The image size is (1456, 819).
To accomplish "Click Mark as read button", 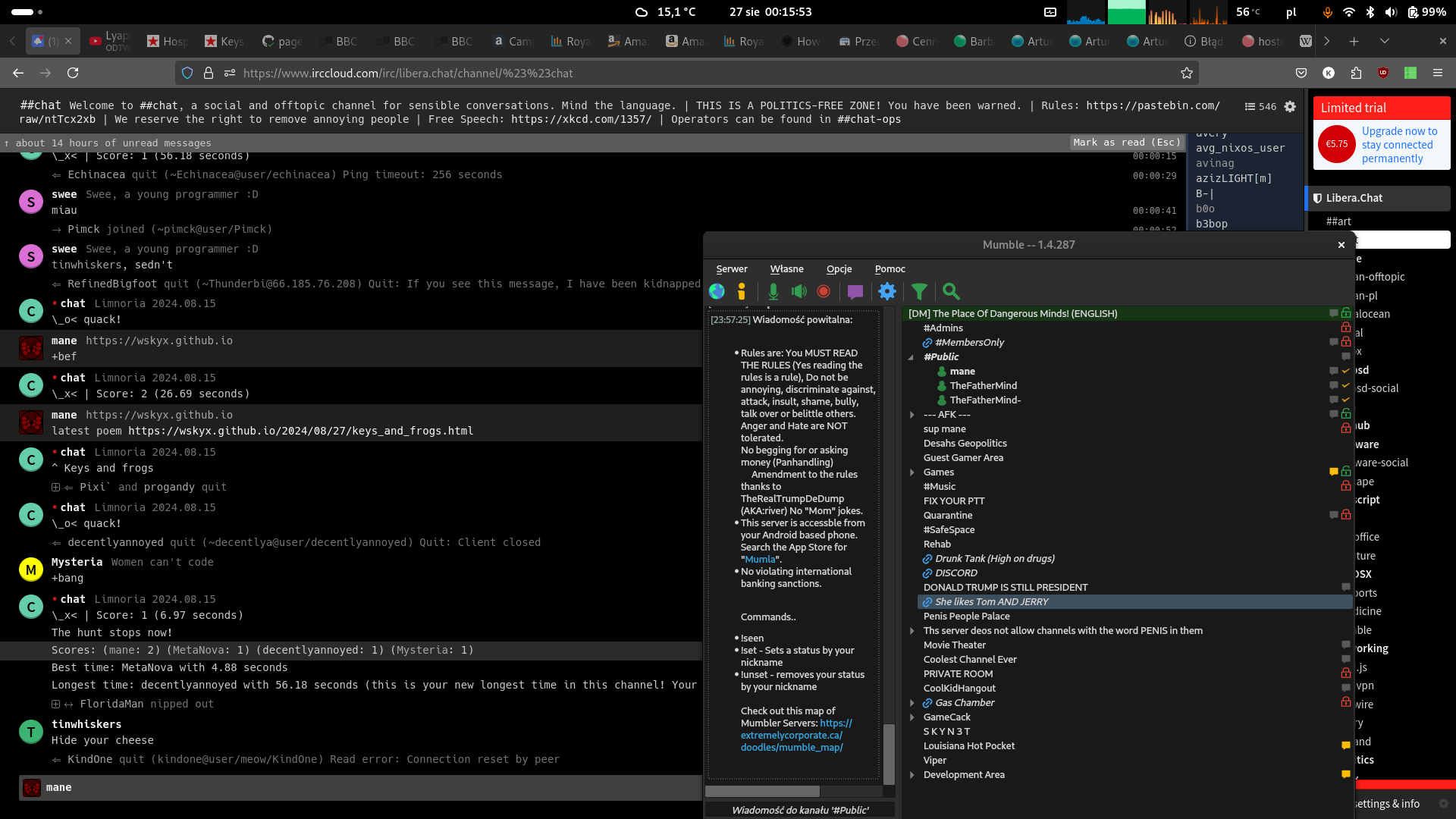I will pyautogui.click(x=1126, y=143).
